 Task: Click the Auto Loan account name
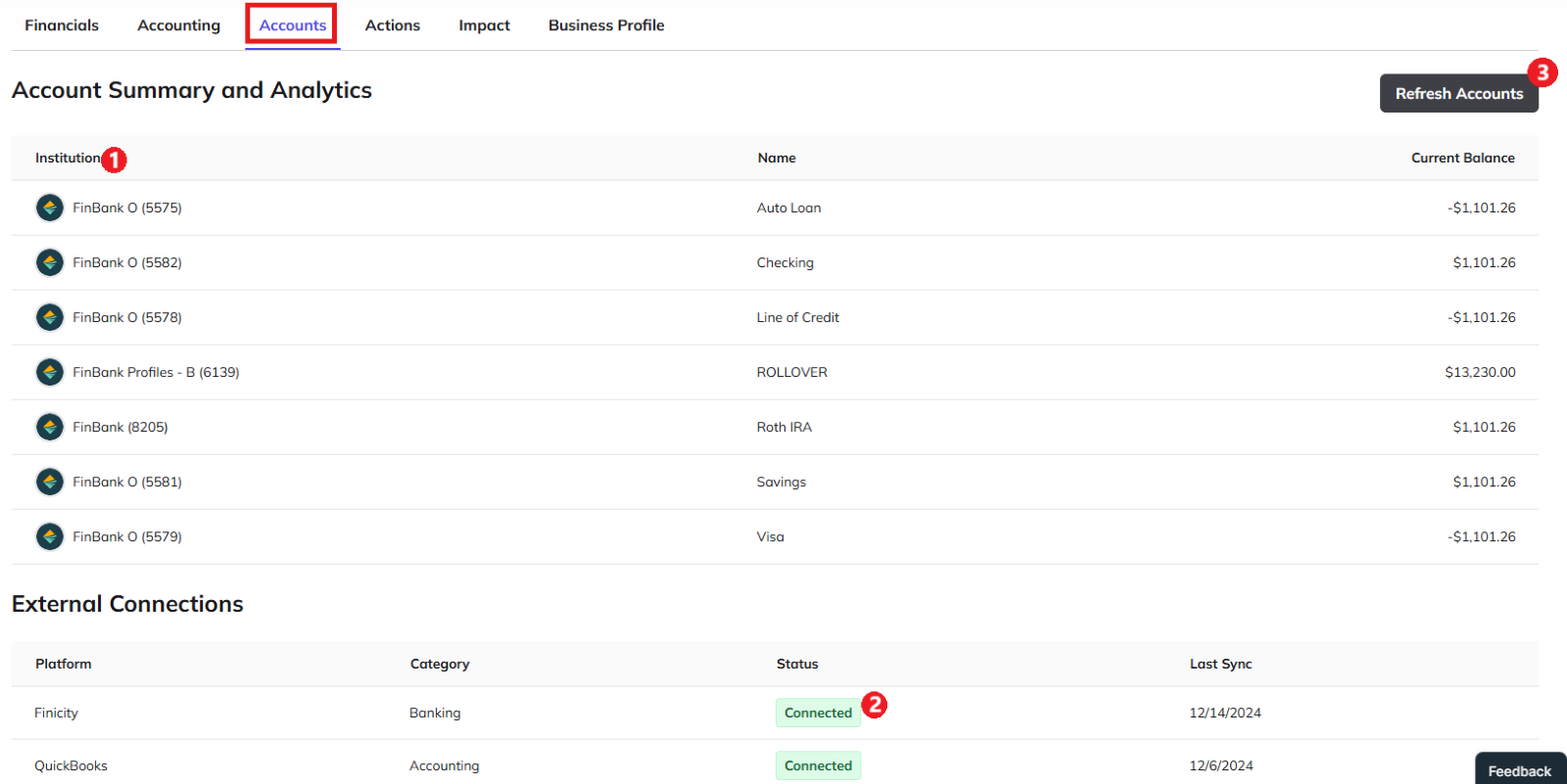788,208
